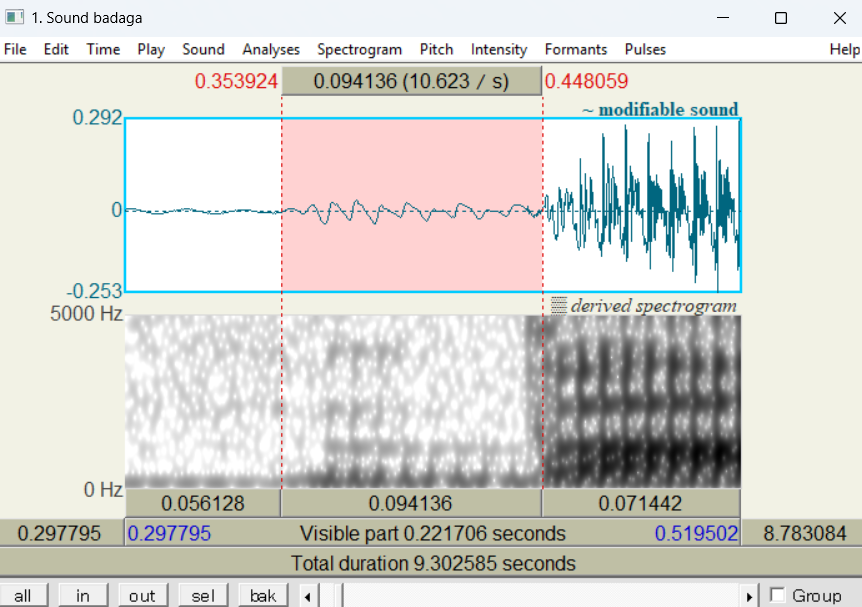Image resolution: width=862 pixels, height=607 pixels.
Task: Open the Edit menu
Action: (56, 49)
